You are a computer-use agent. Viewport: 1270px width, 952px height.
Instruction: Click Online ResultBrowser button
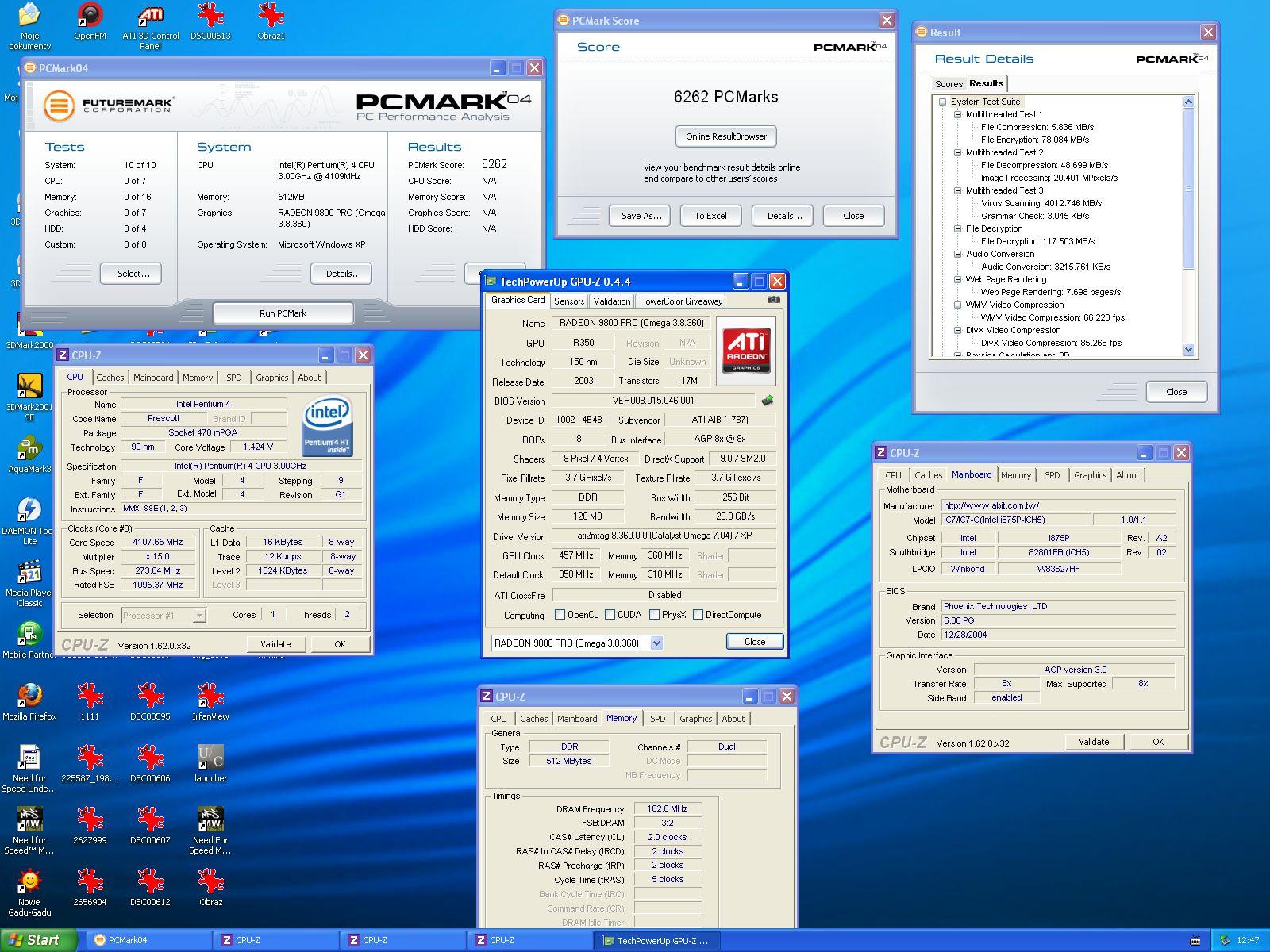pos(726,136)
